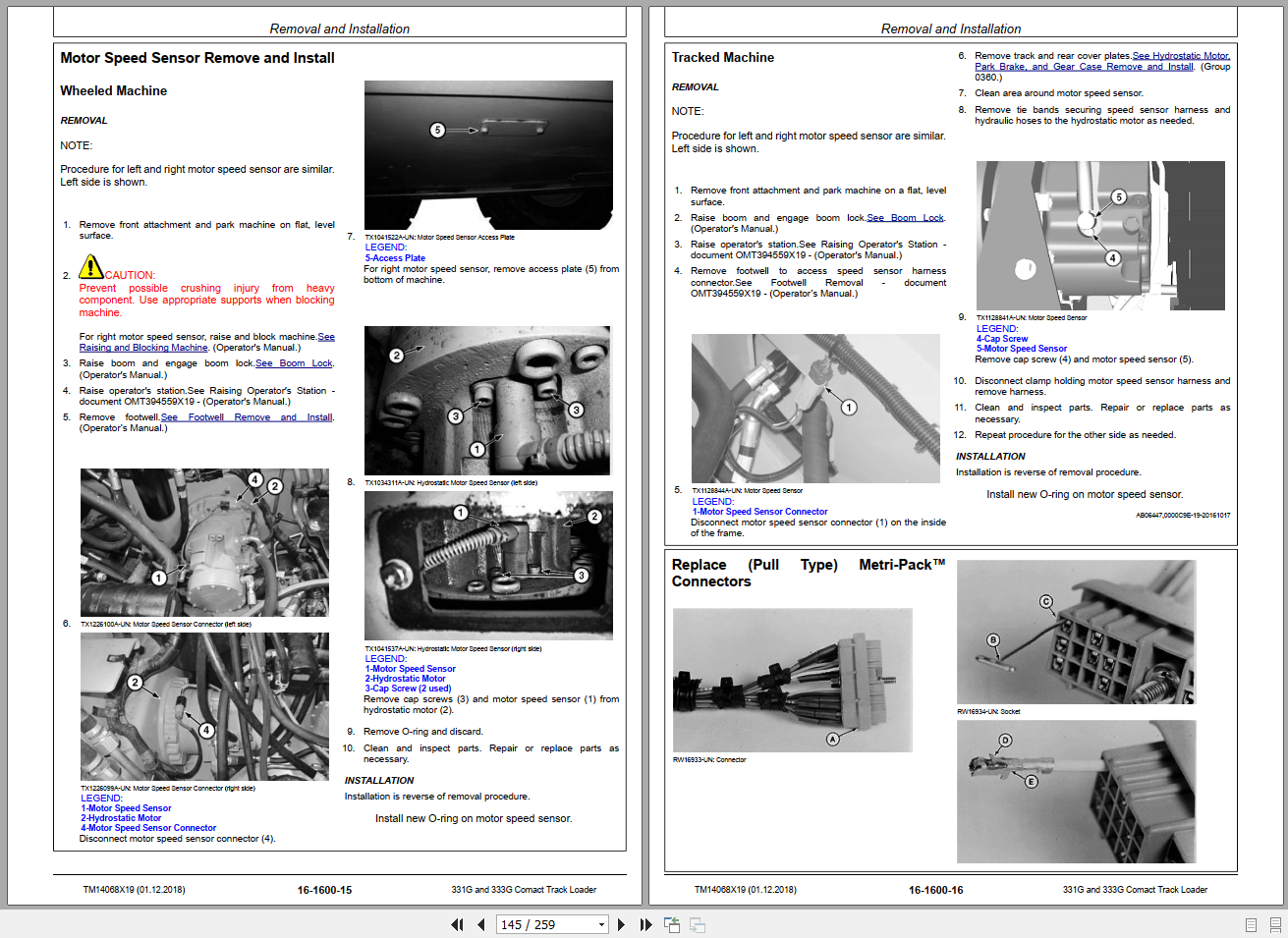1288x938 pixels.
Task: Click the "Replace (Pull Type) Metri-Pack Connectors" heading
Action: click(x=809, y=573)
